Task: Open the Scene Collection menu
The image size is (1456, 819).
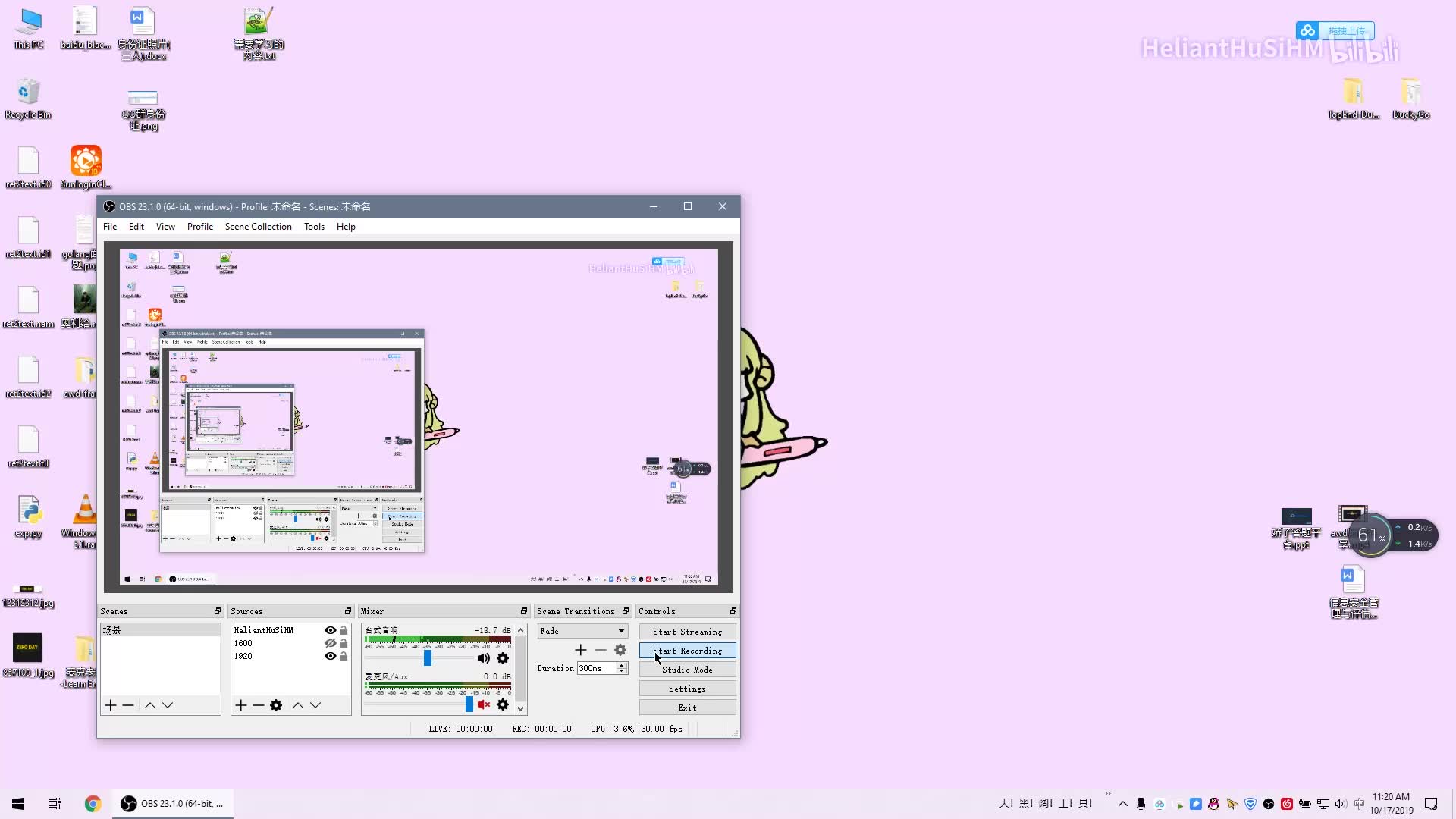Action: (x=258, y=227)
